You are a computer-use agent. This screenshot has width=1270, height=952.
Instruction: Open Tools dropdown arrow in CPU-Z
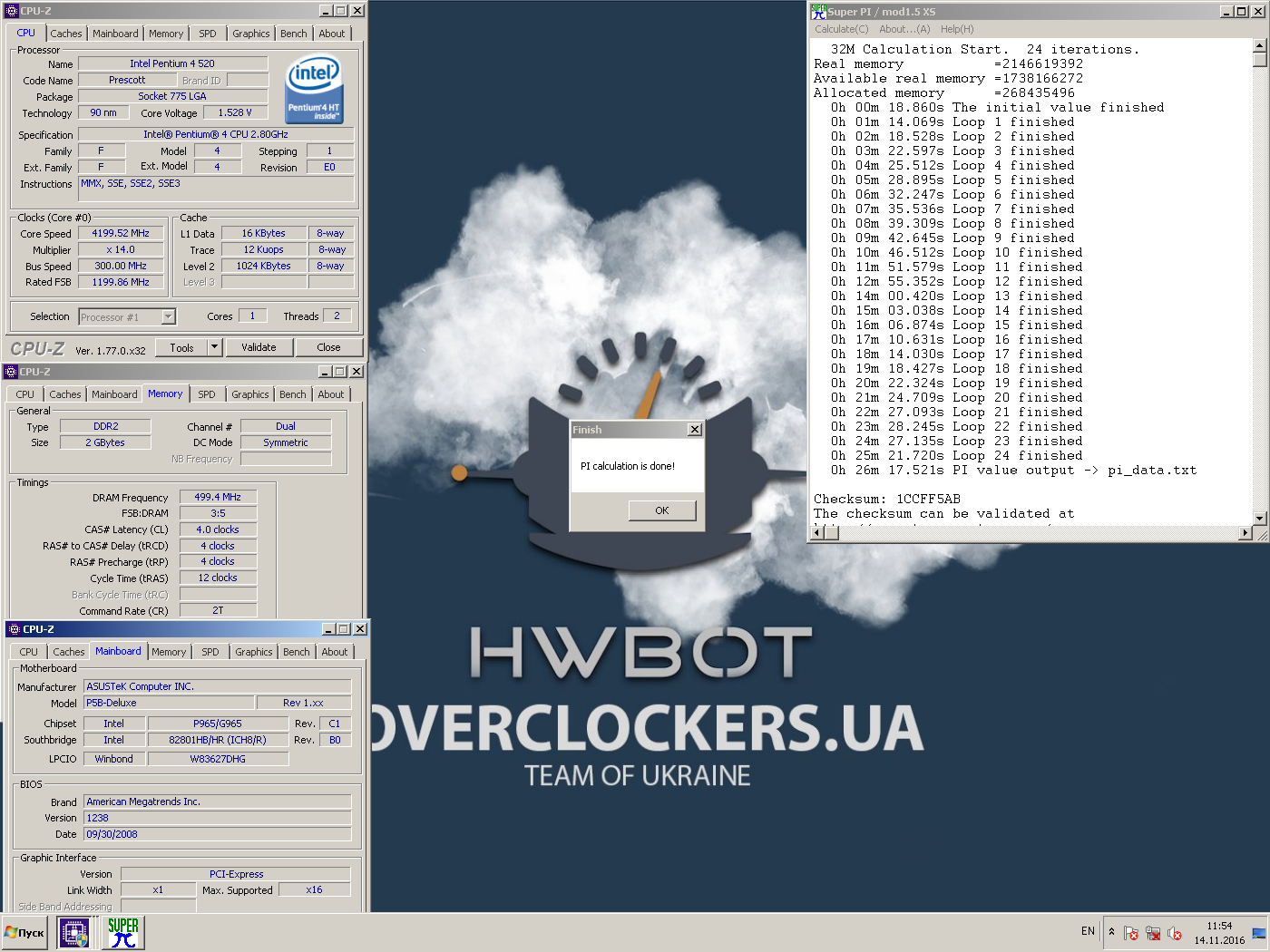click(x=214, y=347)
